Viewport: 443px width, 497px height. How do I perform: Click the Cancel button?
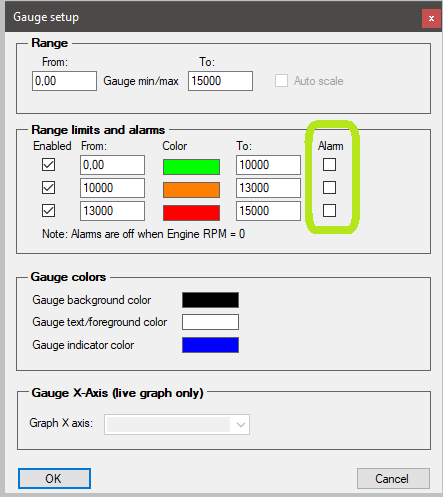(393, 479)
